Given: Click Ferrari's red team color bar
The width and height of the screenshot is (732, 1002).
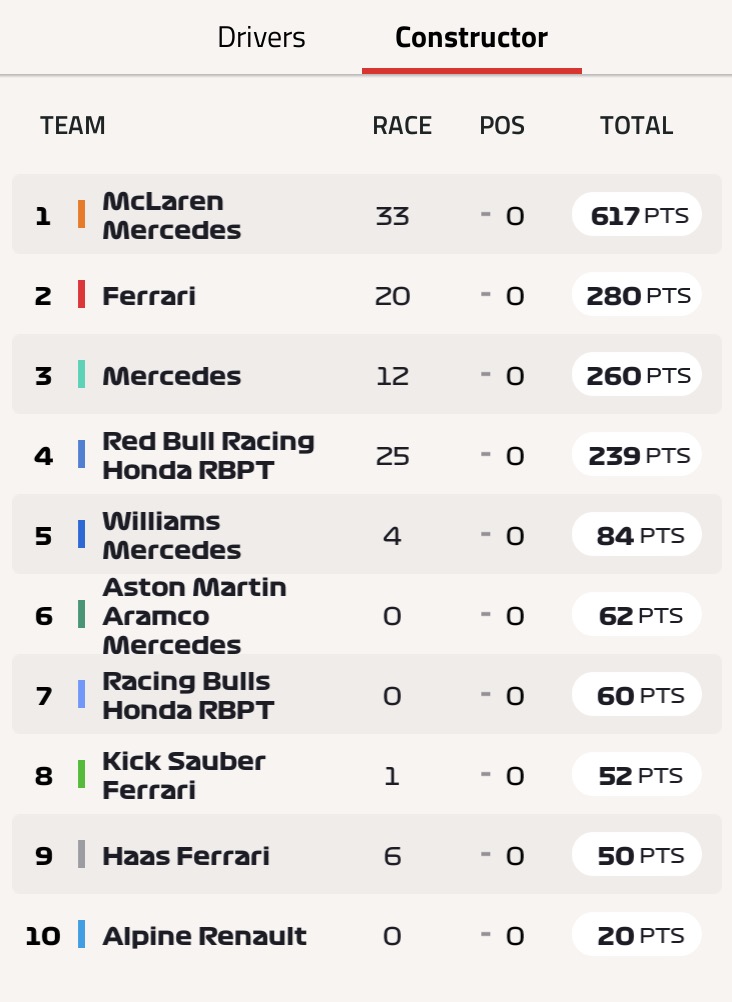Looking at the screenshot, I should (x=81, y=294).
